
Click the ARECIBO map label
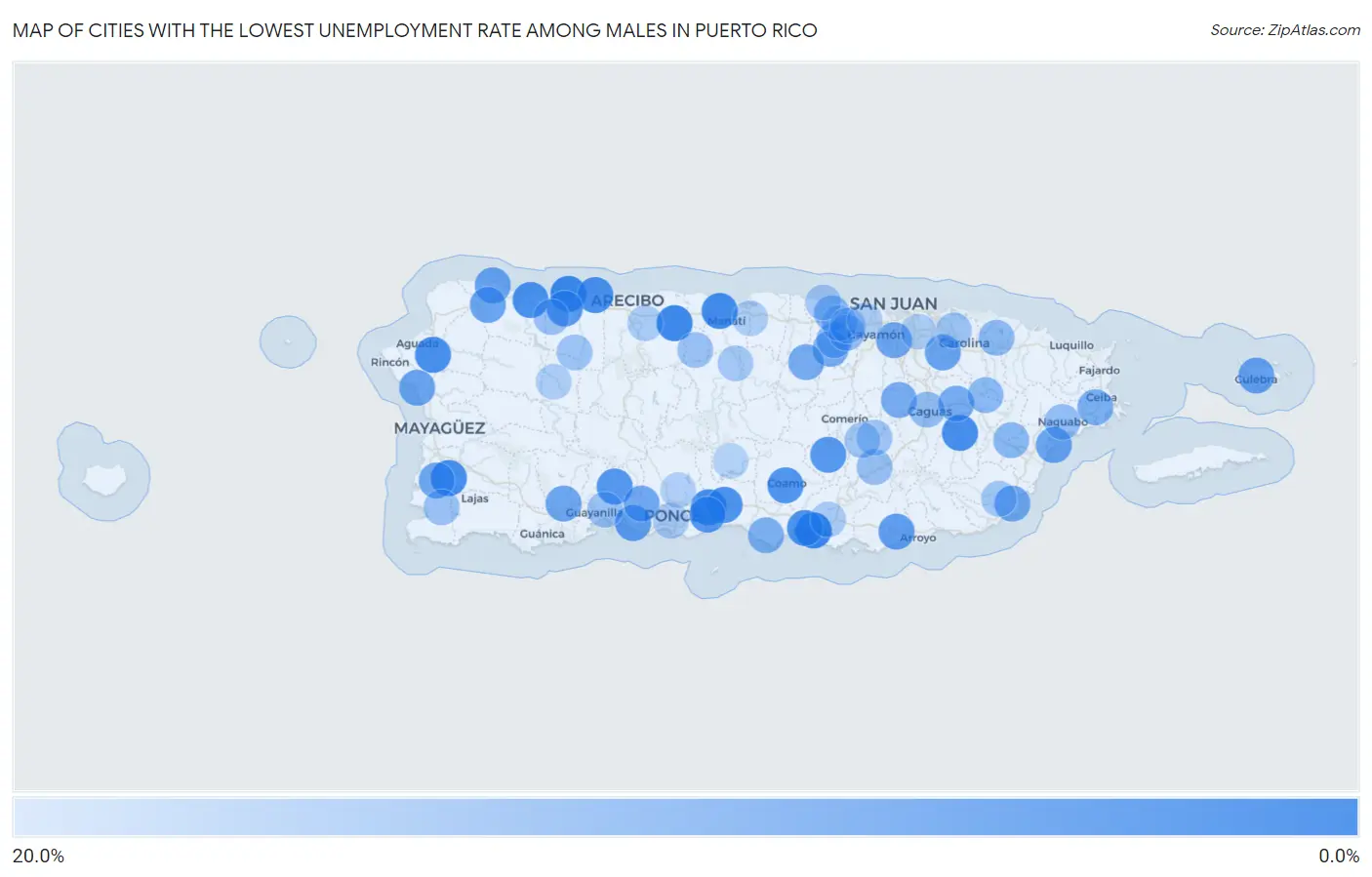click(627, 300)
